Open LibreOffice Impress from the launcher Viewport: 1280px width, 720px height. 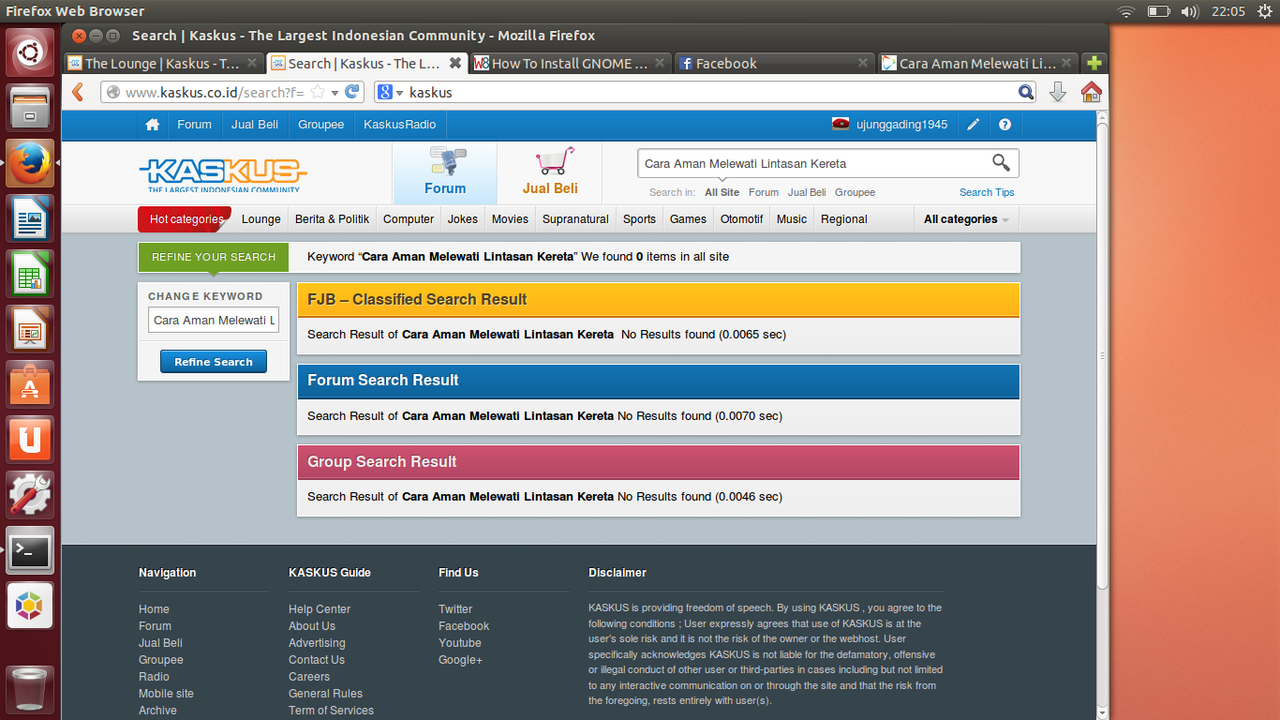click(30, 328)
